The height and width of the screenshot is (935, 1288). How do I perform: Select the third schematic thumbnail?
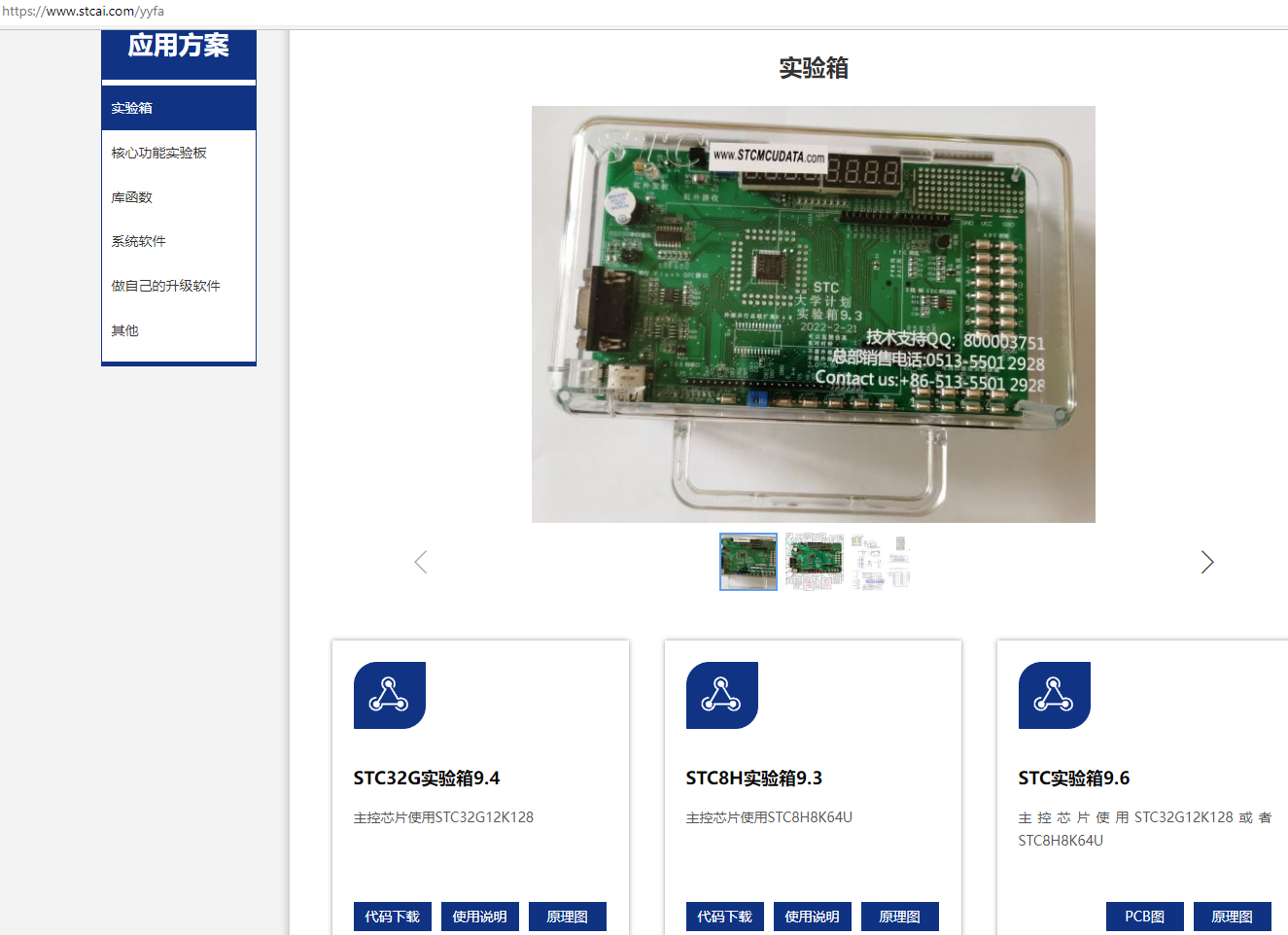(x=881, y=562)
